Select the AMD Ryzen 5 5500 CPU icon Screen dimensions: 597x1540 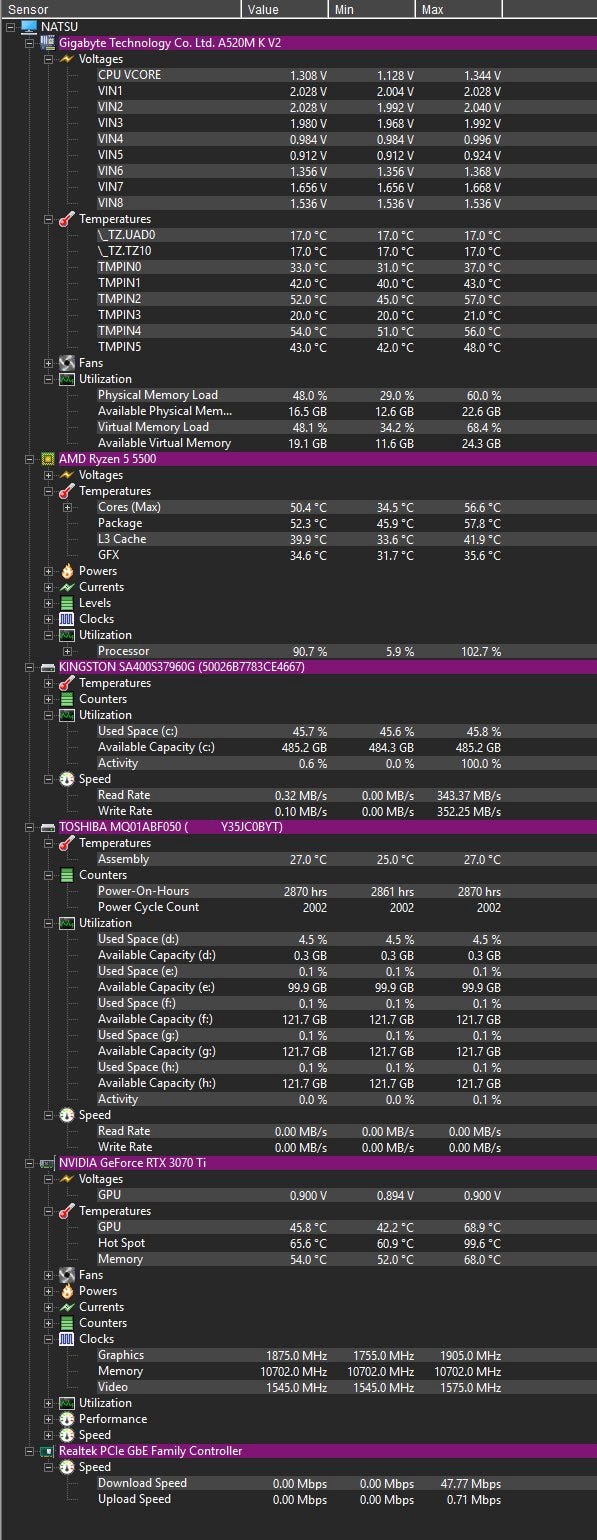tap(48, 459)
